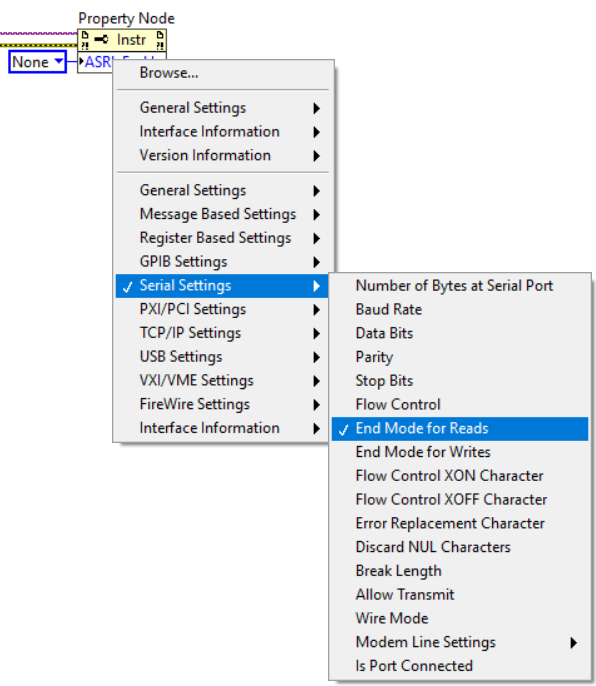Viewport: 596px width, 686px height.
Task: Open USB Settings submenu
Action: coord(222,357)
